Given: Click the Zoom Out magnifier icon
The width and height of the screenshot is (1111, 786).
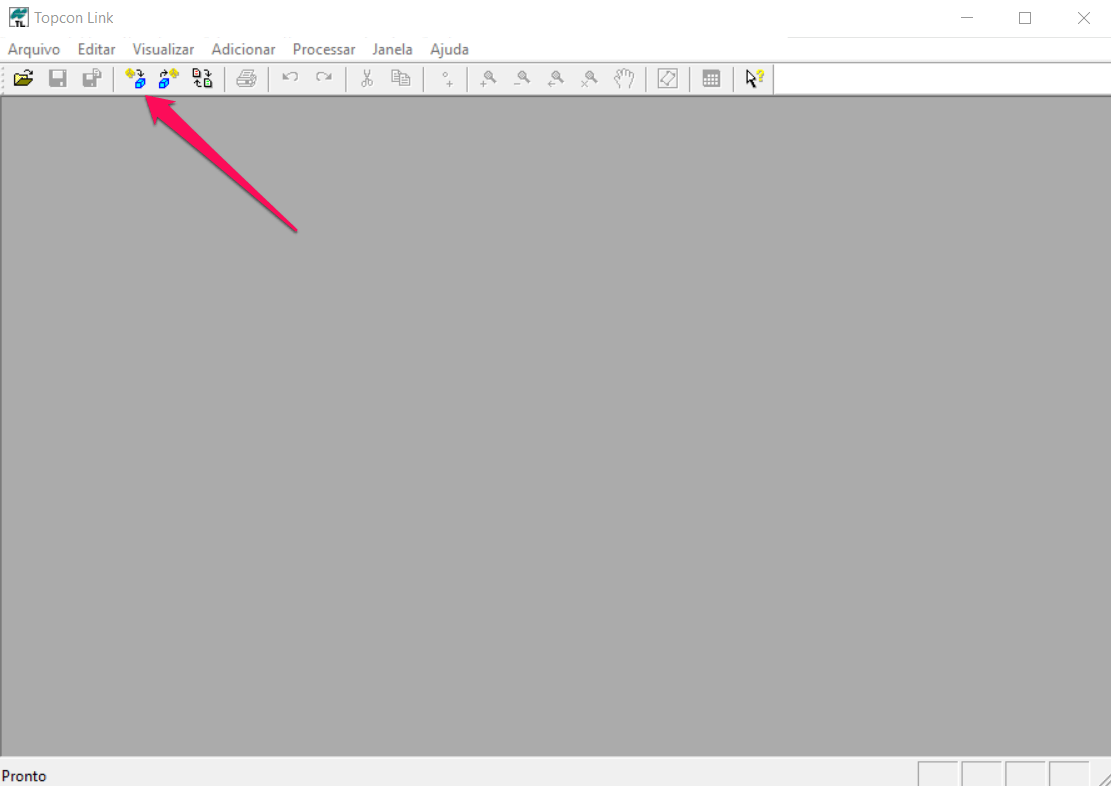Looking at the screenshot, I should 522,78.
